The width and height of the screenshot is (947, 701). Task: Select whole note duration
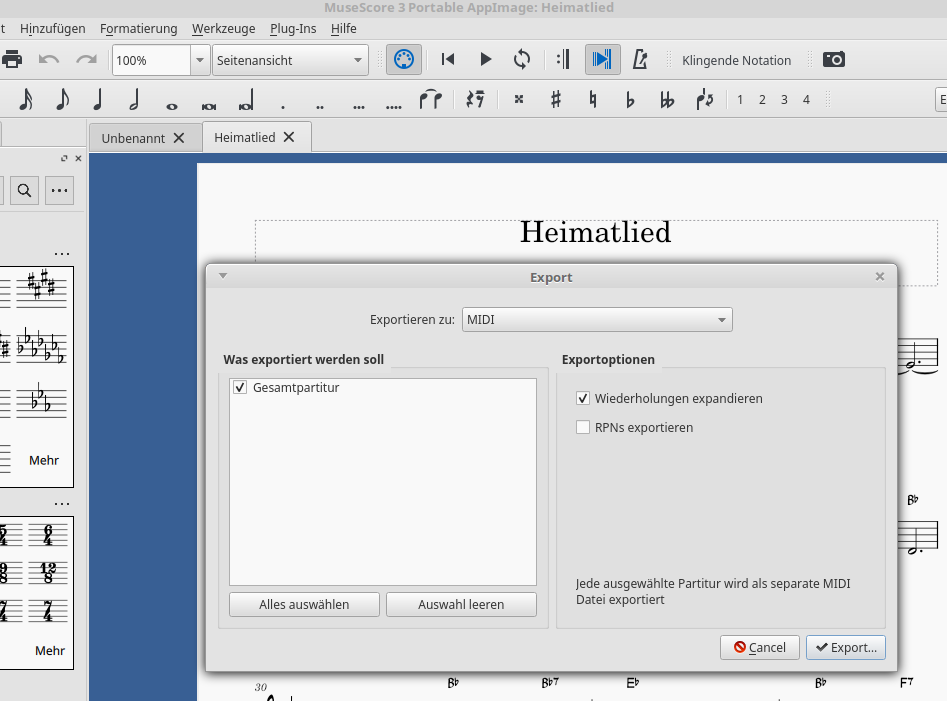[172, 106]
